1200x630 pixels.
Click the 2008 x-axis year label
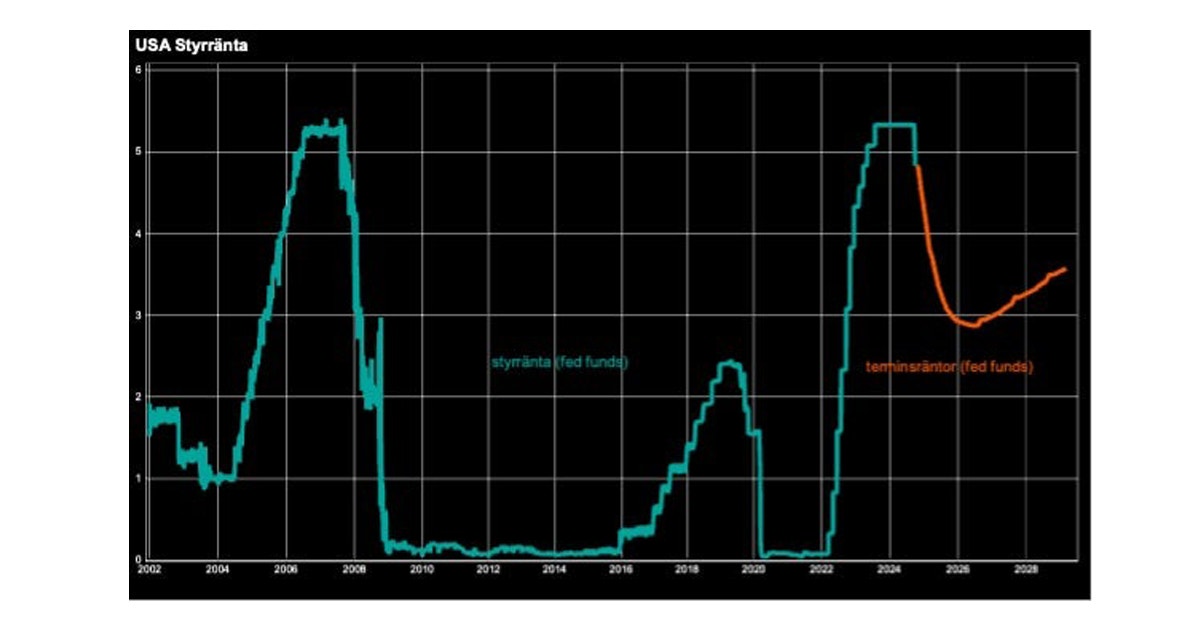[353, 570]
